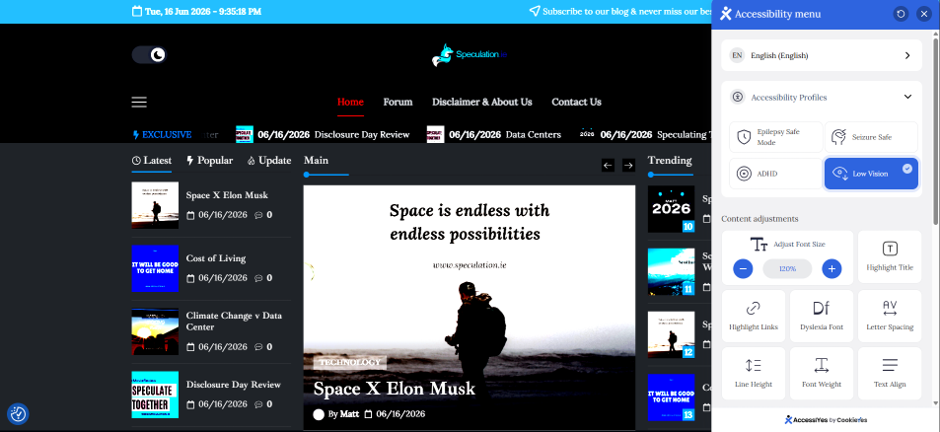Toggle Highlight Links option
Viewport: 940px width, 432px height.
coord(754,316)
